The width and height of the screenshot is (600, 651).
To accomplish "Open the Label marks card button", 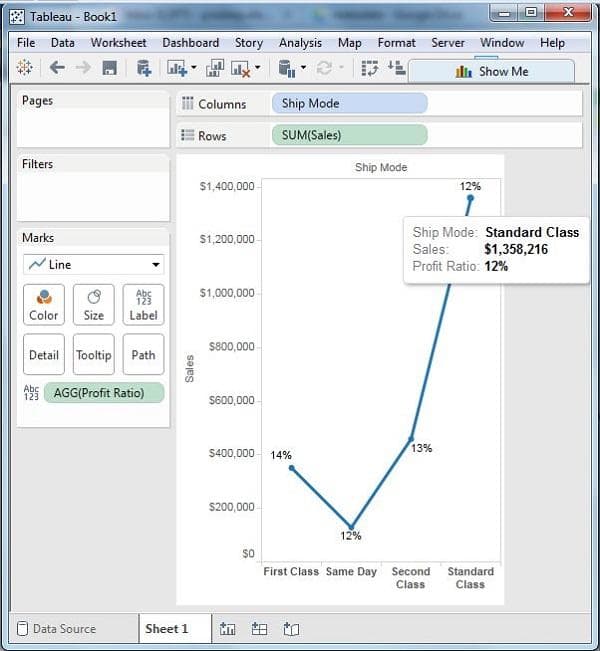I will [143, 304].
